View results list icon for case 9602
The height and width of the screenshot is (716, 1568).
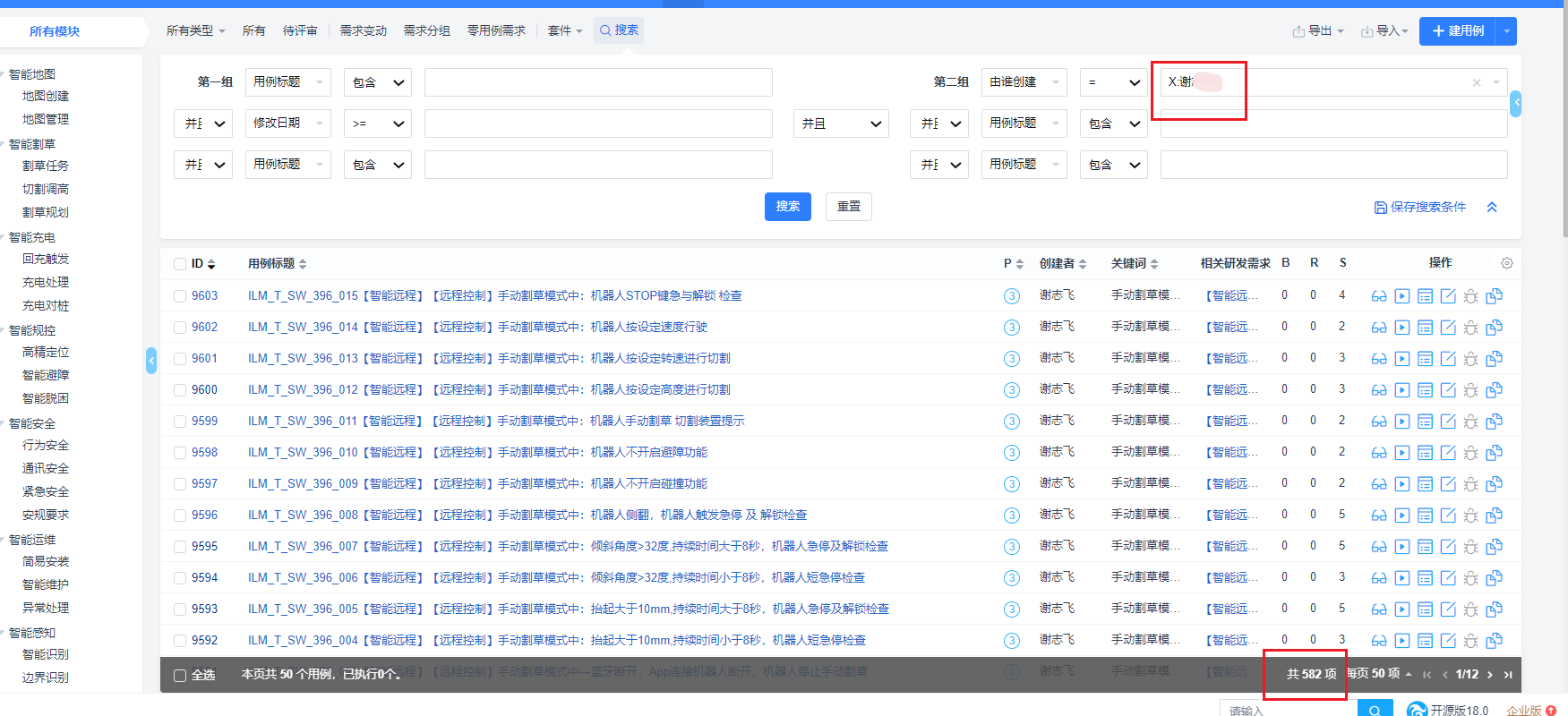coord(1426,328)
